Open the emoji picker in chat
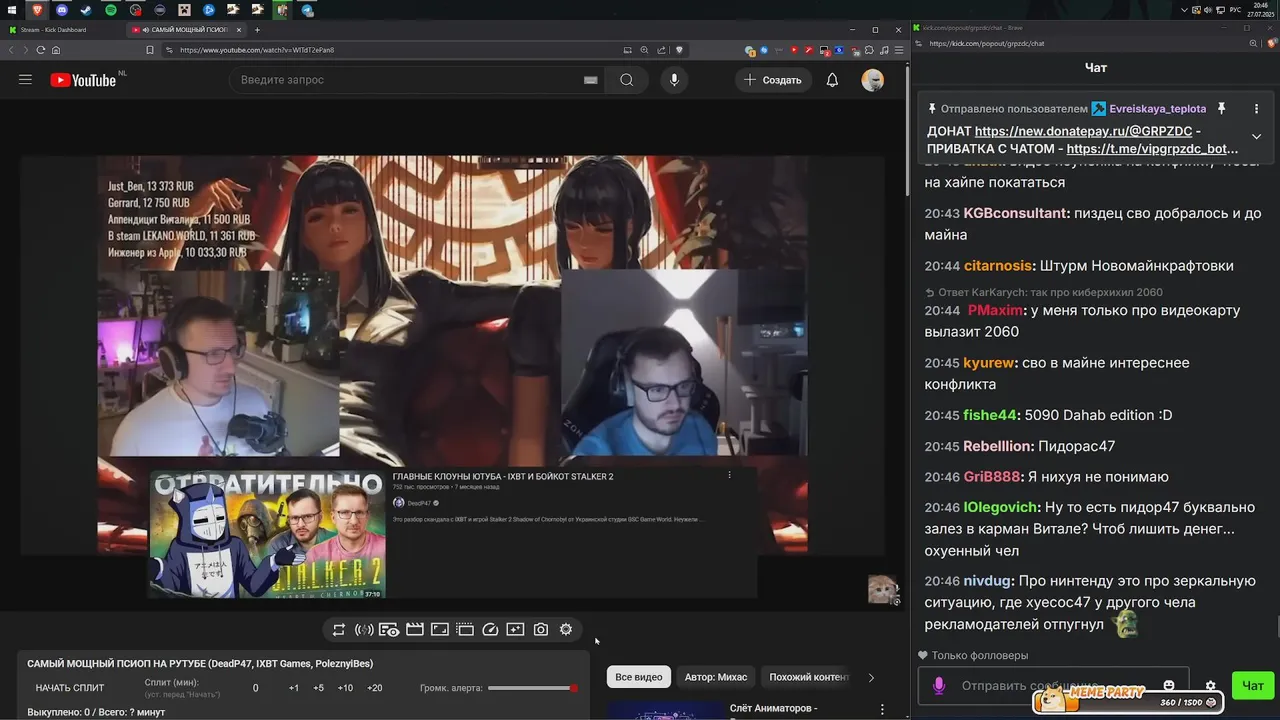This screenshot has width=1280, height=720. (x=1169, y=686)
